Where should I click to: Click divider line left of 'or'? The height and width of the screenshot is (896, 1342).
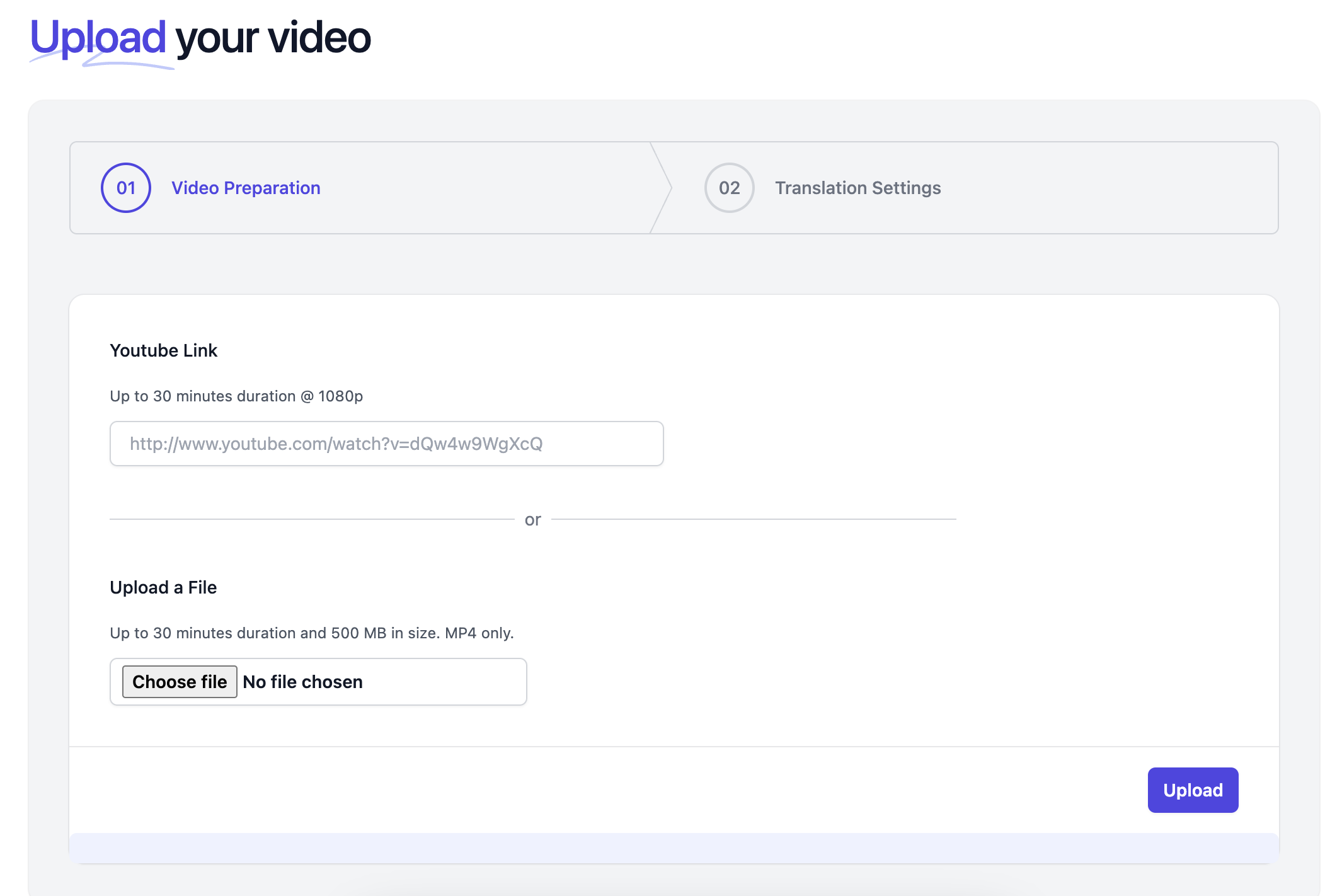[x=312, y=519]
